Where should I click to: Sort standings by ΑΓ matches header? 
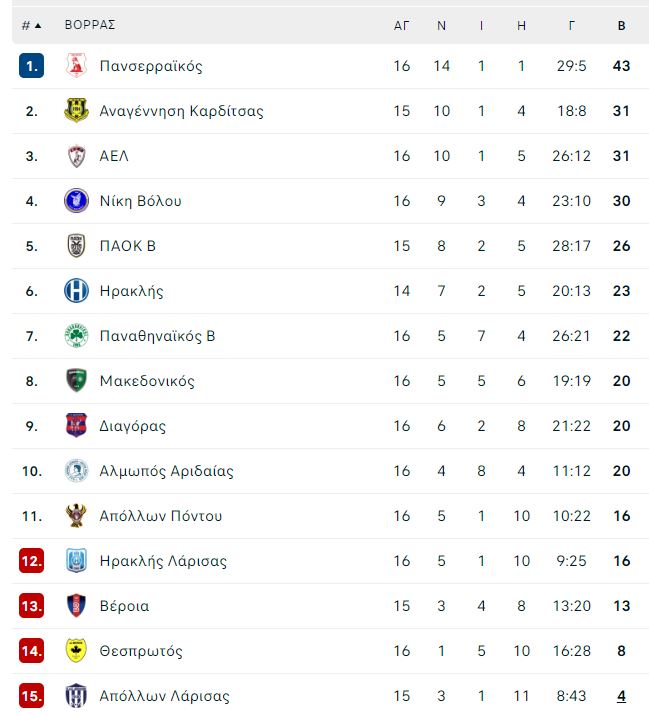pos(401,26)
